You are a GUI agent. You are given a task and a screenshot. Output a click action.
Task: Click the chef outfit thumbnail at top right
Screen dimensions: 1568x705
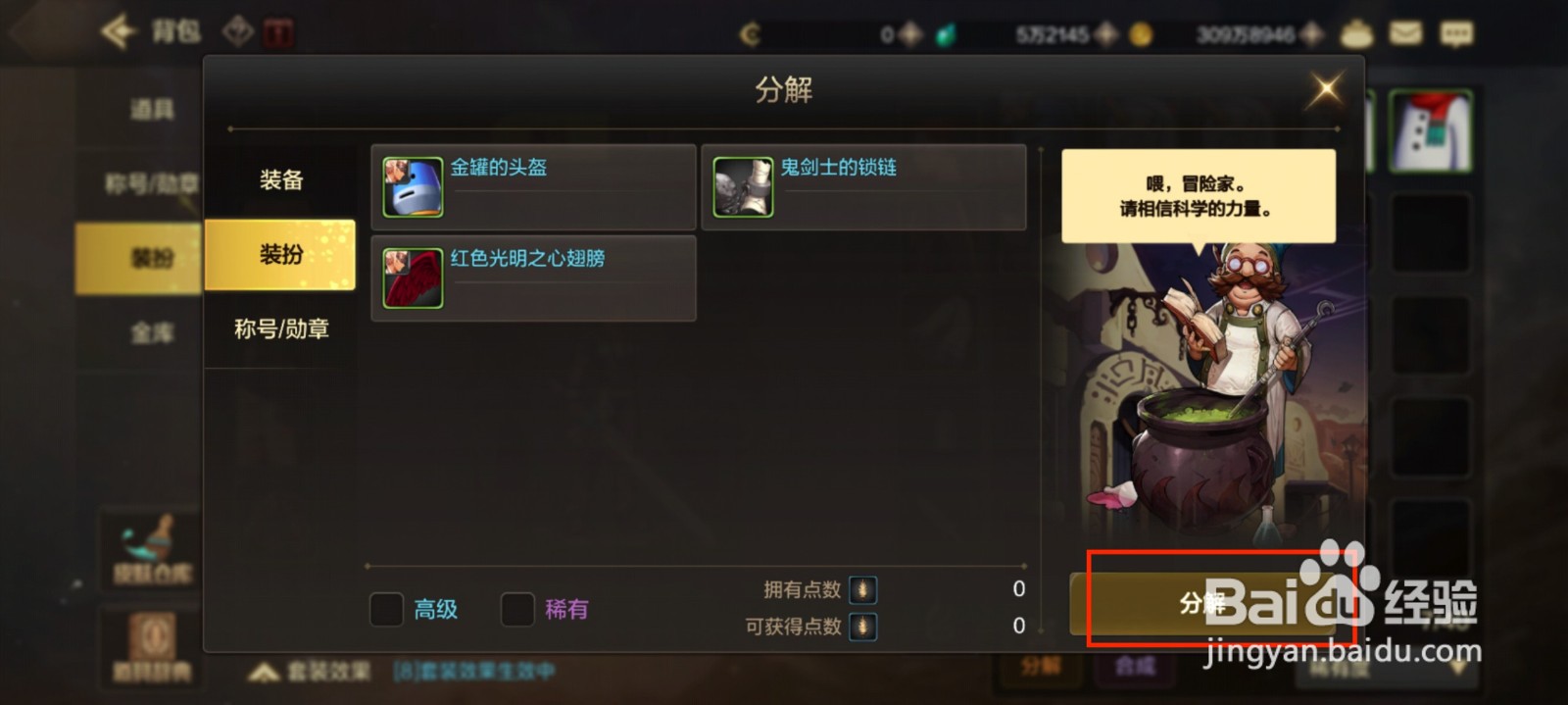(1432, 130)
